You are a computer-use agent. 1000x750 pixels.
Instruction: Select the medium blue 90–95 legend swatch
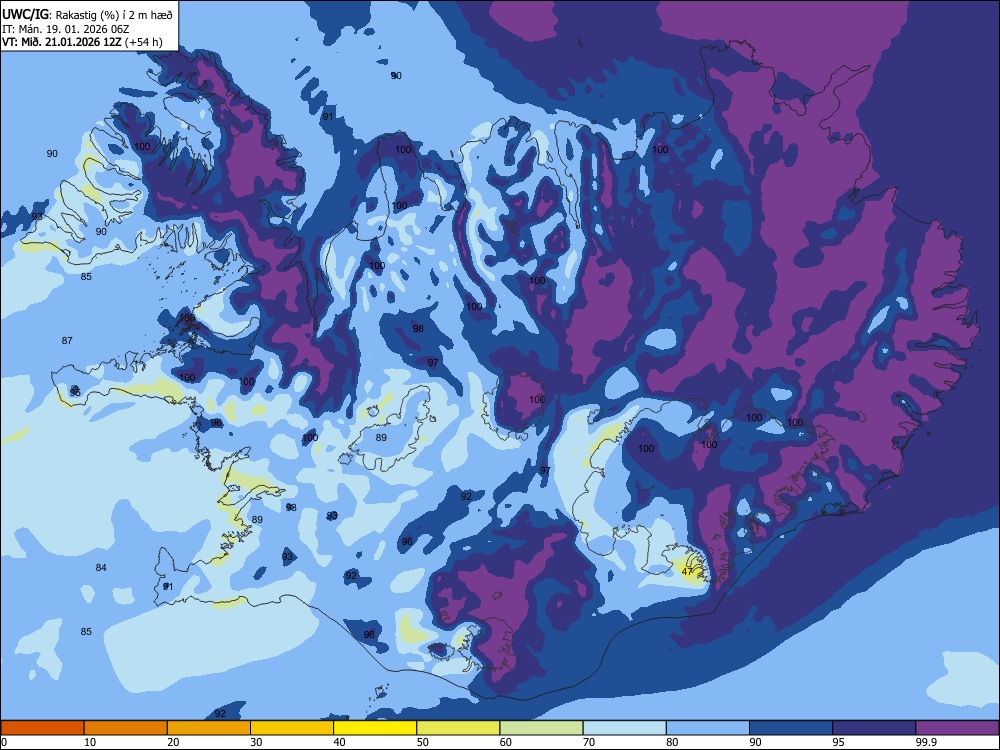tap(791, 728)
